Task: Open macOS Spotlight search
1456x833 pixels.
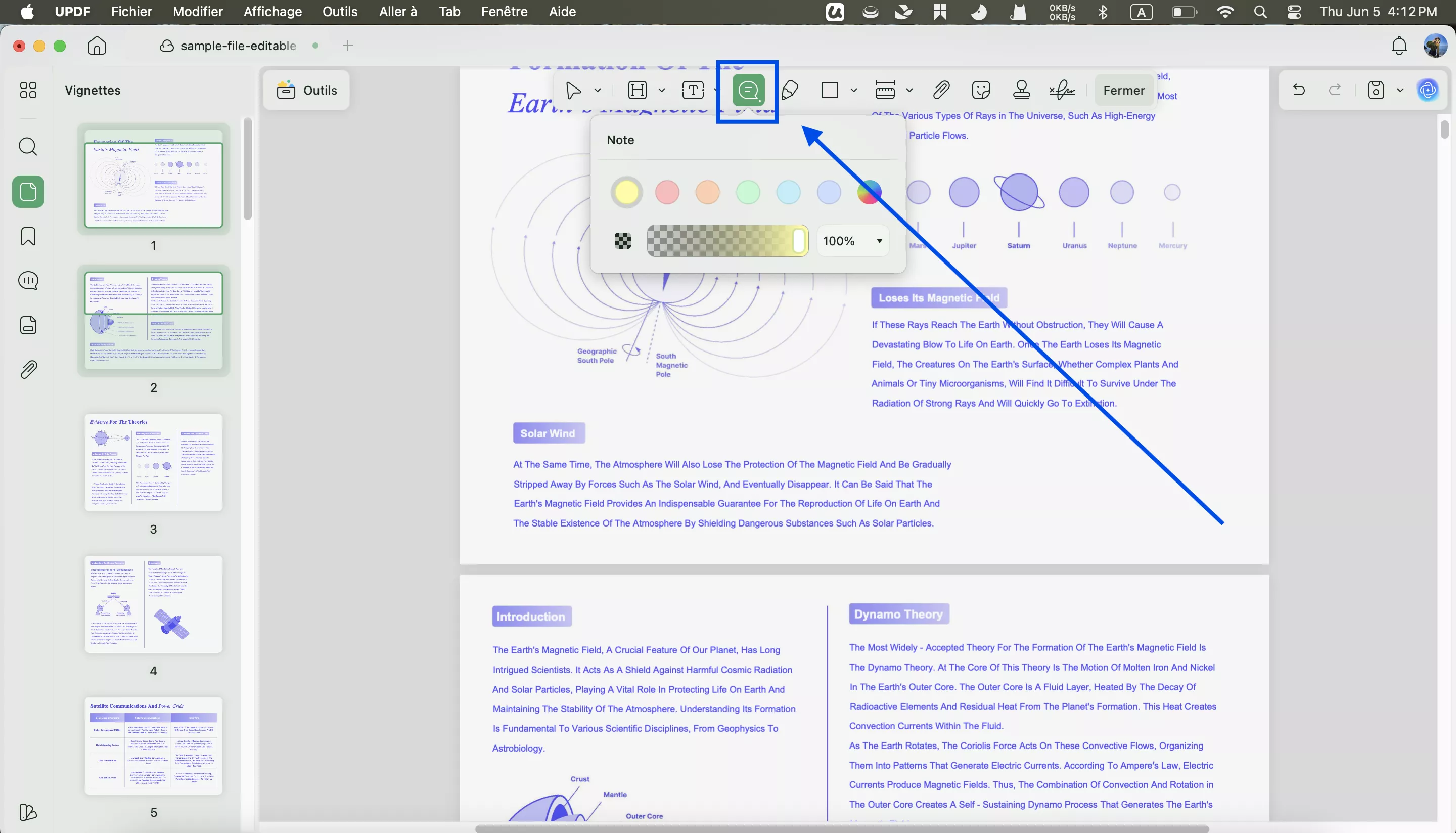Action: [x=1260, y=12]
